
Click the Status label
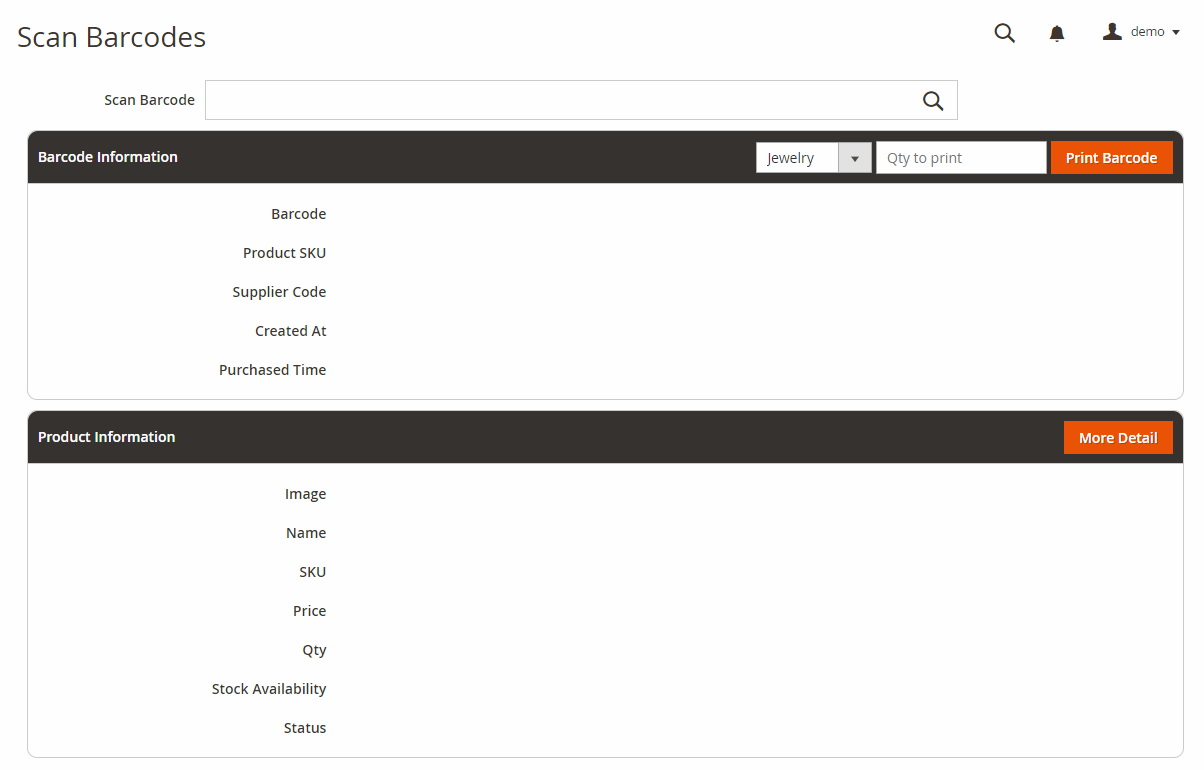tap(305, 728)
